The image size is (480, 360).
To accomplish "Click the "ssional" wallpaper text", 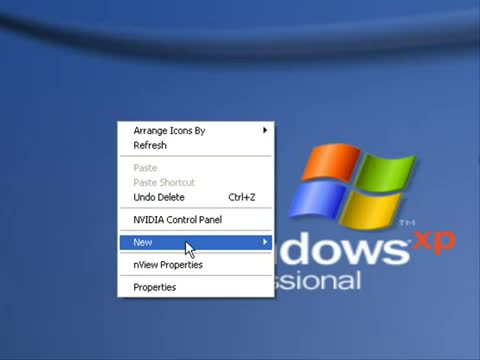I will pyautogui.click(x=318, y=280).
